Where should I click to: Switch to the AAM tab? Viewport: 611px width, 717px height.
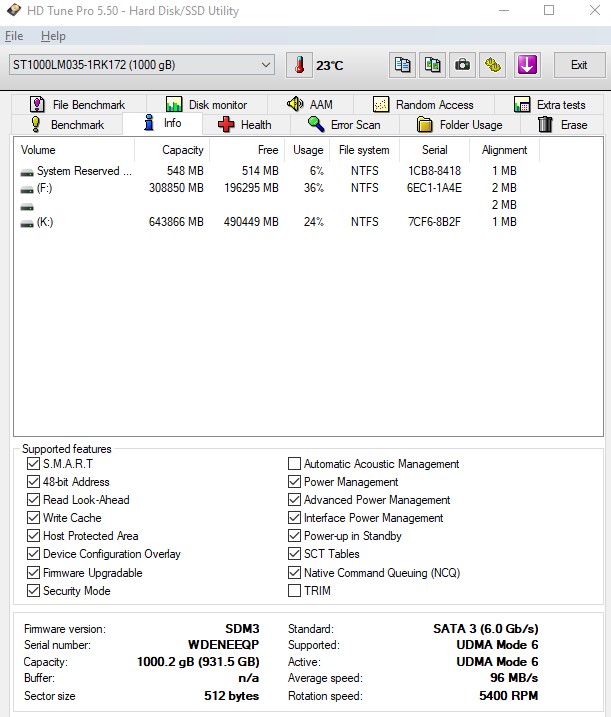(x=310, y=104)
